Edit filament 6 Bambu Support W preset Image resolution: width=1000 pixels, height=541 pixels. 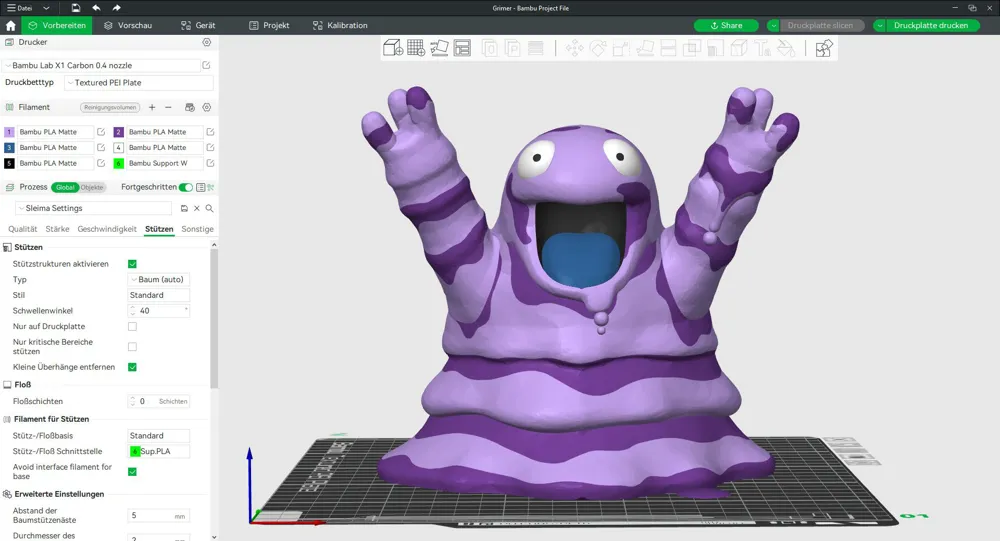coord(210,163)
